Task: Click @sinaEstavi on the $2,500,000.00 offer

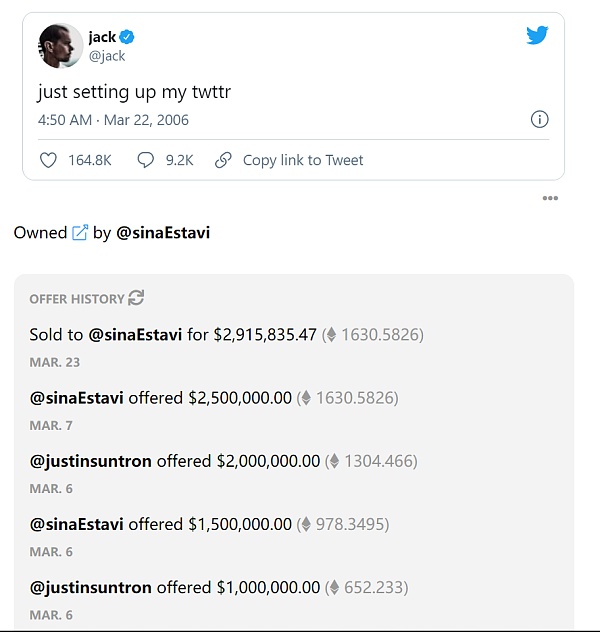Action: coord(76,398)
